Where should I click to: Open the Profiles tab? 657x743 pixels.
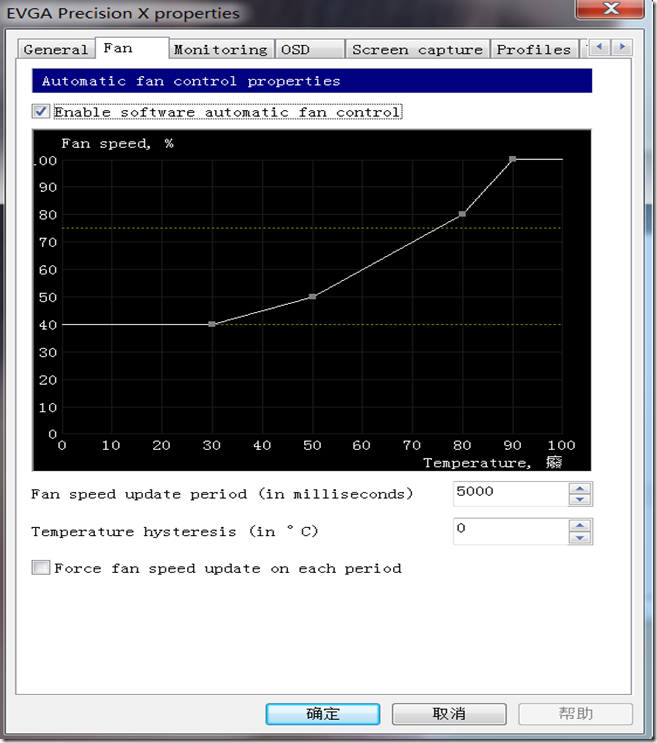[534, 49]
